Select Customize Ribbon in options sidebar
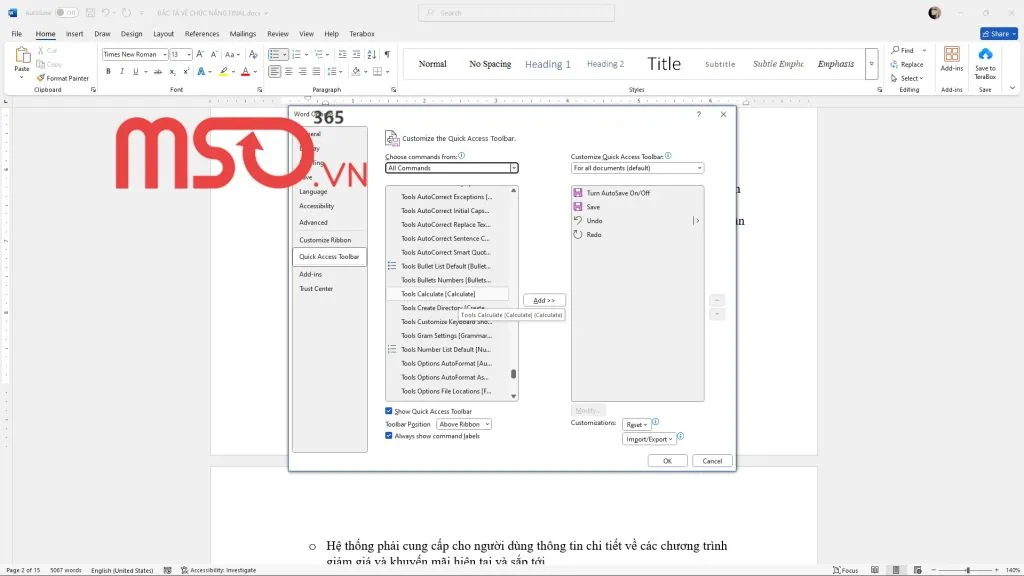Viewport: 1024px width, 576px height. click(x=325, y=240)
